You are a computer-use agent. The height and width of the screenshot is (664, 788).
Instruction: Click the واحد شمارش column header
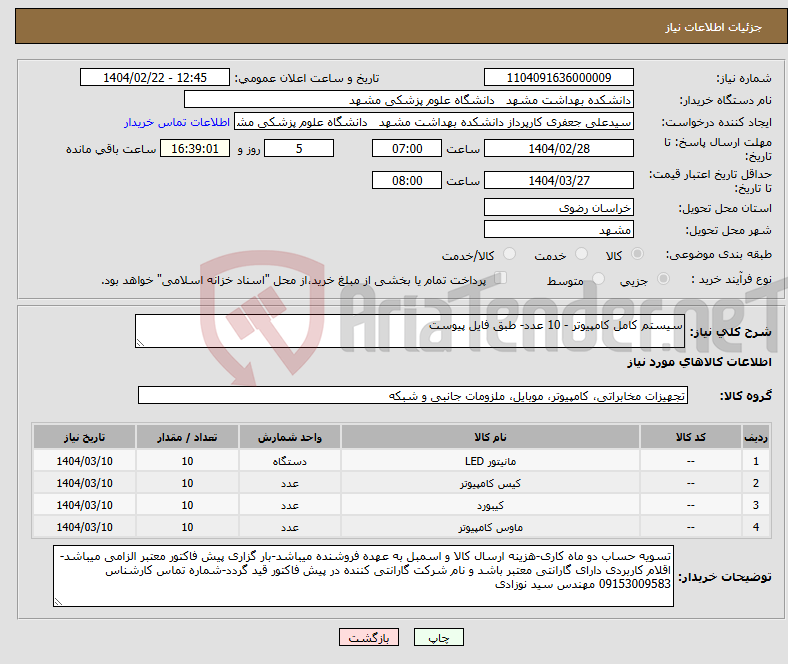(x=289, y=437)
